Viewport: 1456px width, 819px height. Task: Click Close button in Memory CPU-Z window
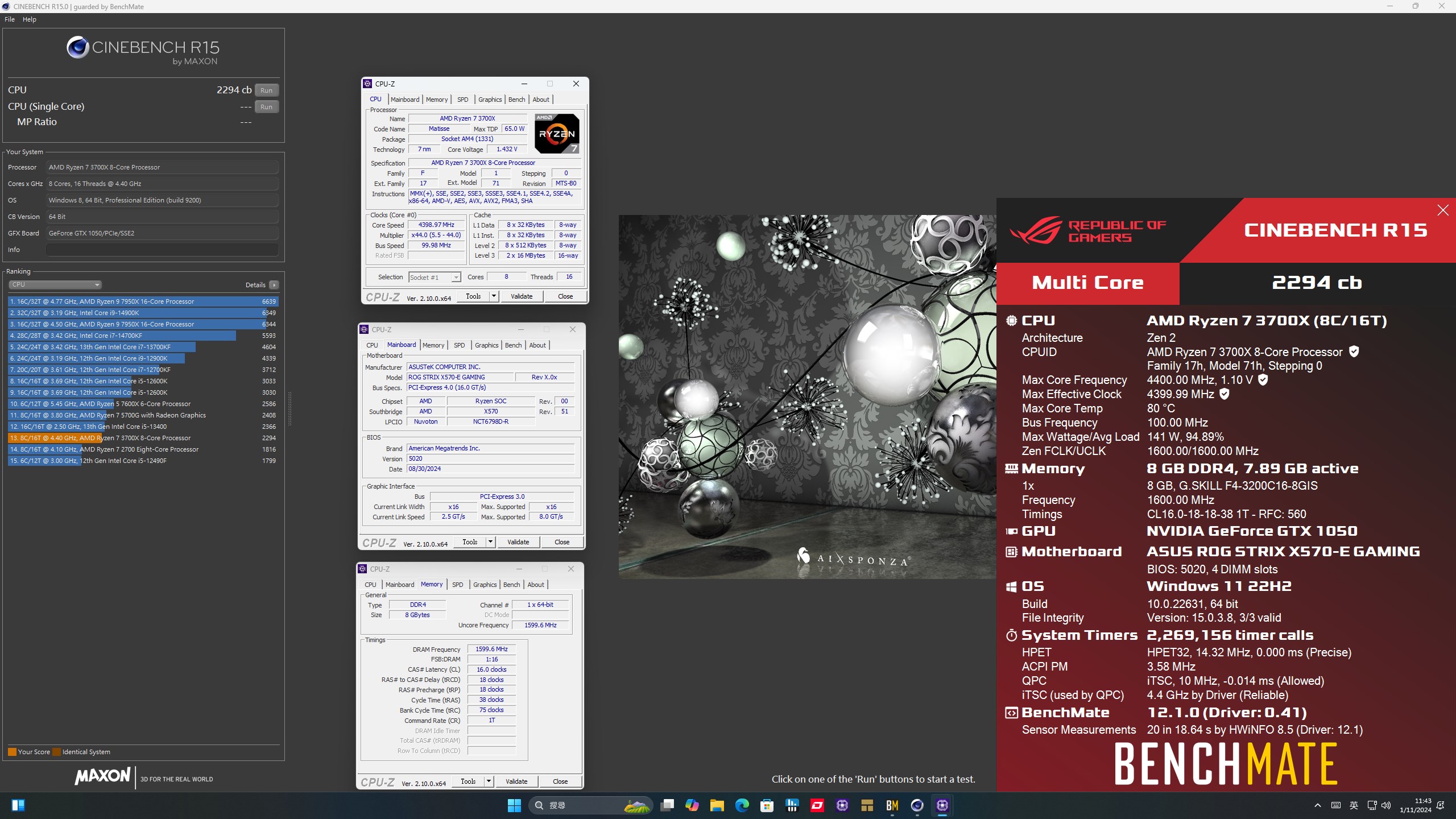(560, 781)
